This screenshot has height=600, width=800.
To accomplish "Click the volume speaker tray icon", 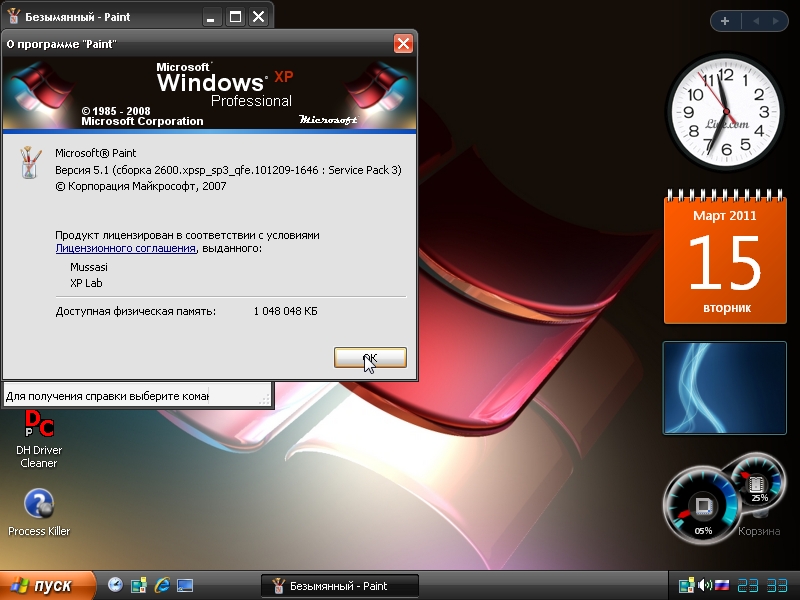I will tap(704, 585).
